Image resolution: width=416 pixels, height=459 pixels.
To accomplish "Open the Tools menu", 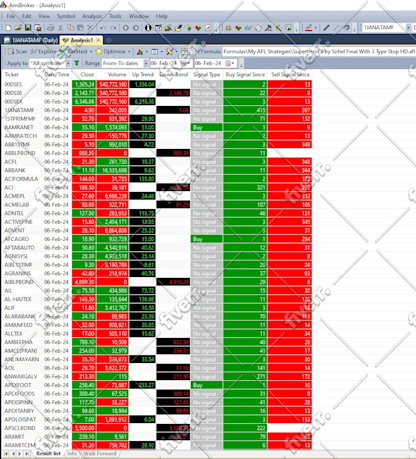I will tap(115, 16).
